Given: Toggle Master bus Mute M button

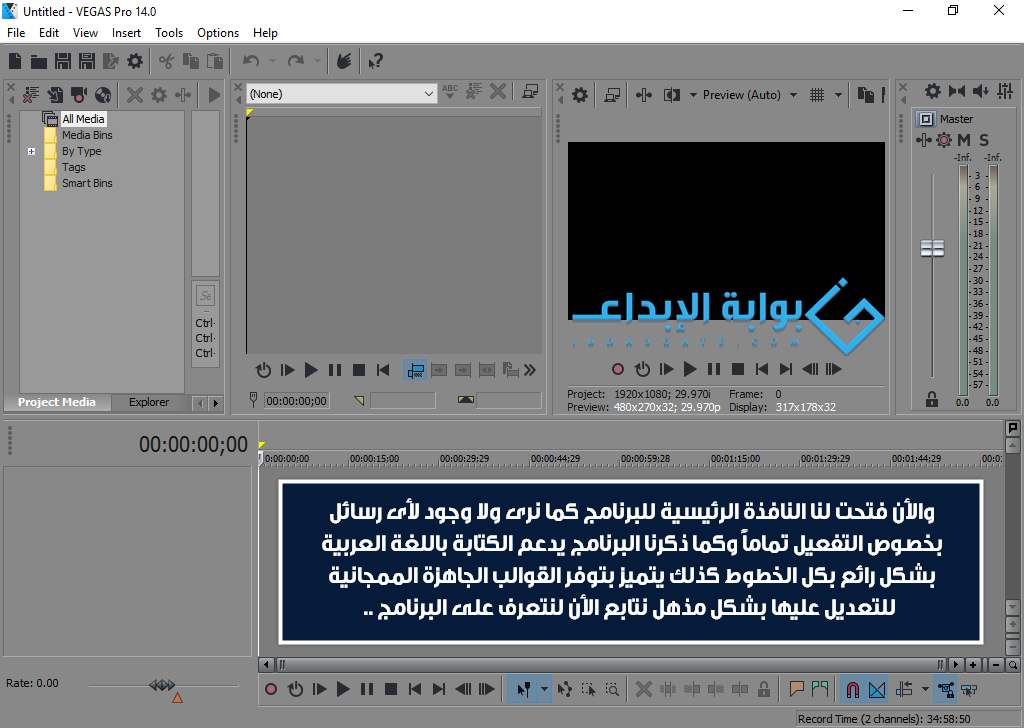Looking at the screenshot, I should [964, 140].
